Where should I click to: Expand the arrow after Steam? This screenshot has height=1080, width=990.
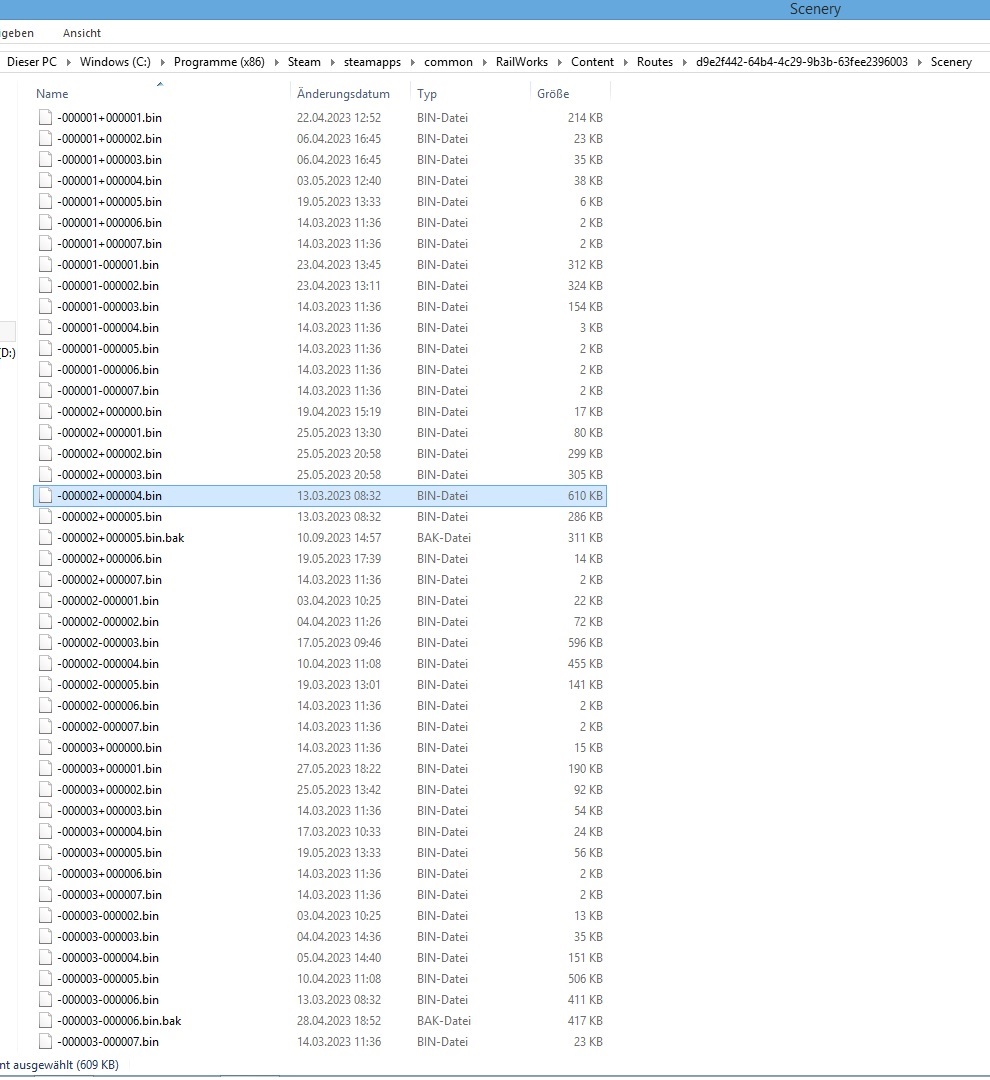click(x=332, y=62)
